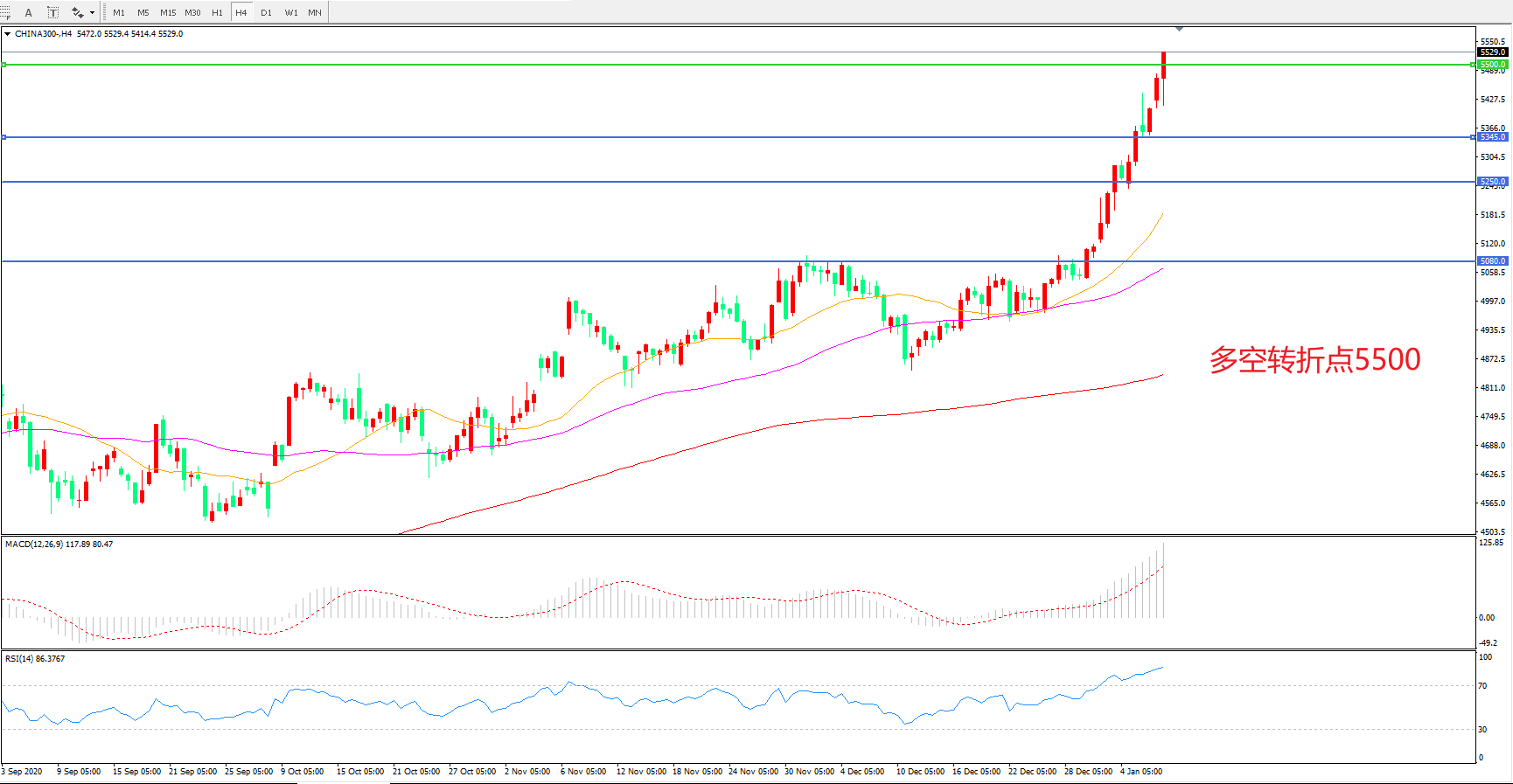1513x784 pixels.
Task: Select the M15 timeframe
Action: 168,12
